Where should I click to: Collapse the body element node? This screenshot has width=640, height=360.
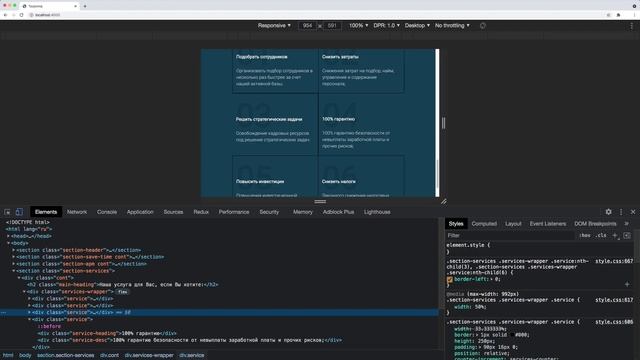click(8, 243)
